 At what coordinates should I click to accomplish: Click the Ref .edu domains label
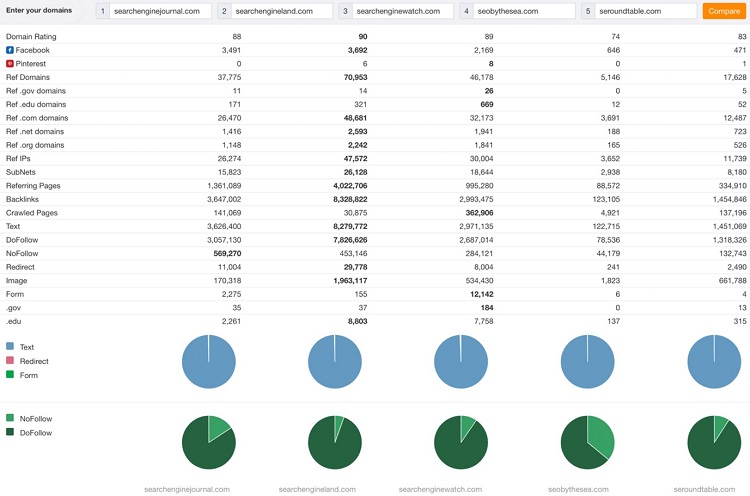coord(36,104)
